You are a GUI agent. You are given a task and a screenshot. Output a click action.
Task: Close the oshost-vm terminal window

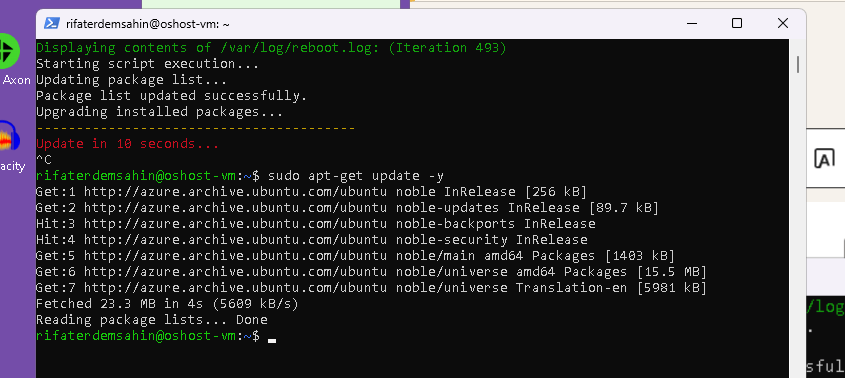point(782,23)
